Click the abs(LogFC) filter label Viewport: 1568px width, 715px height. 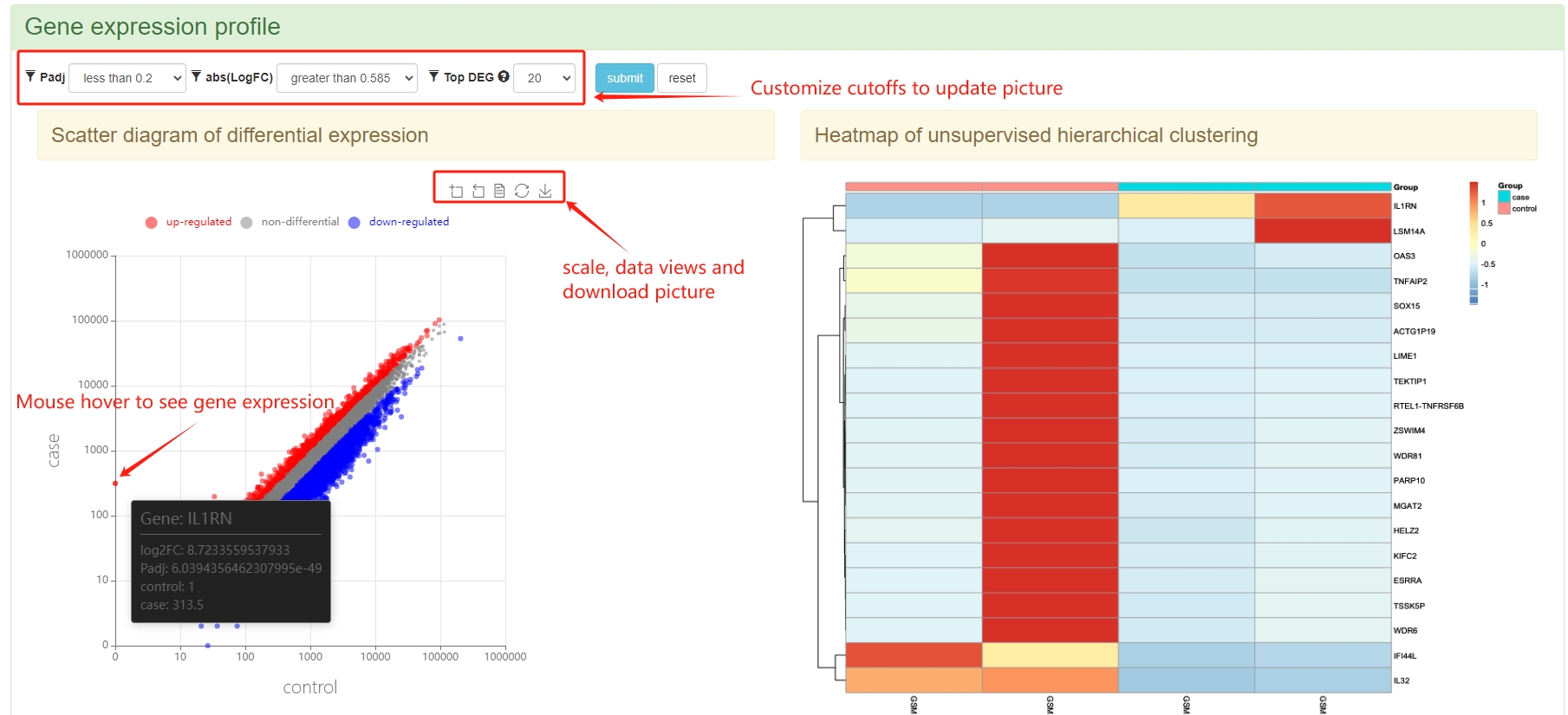point(239,77)
